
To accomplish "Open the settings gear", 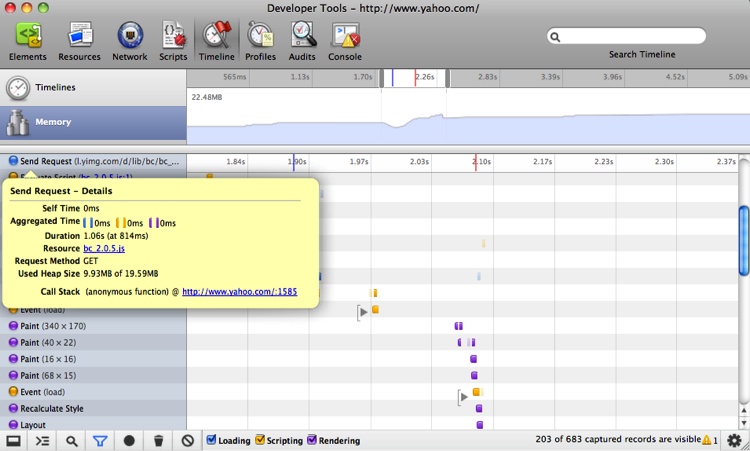I will tap(734, 440).
